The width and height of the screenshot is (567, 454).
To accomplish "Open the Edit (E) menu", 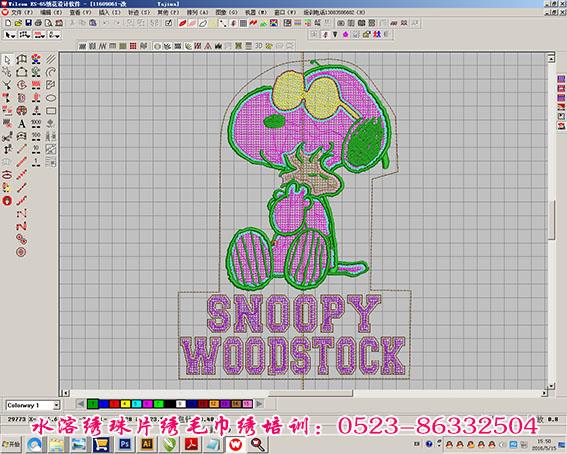I will (51, 12).
